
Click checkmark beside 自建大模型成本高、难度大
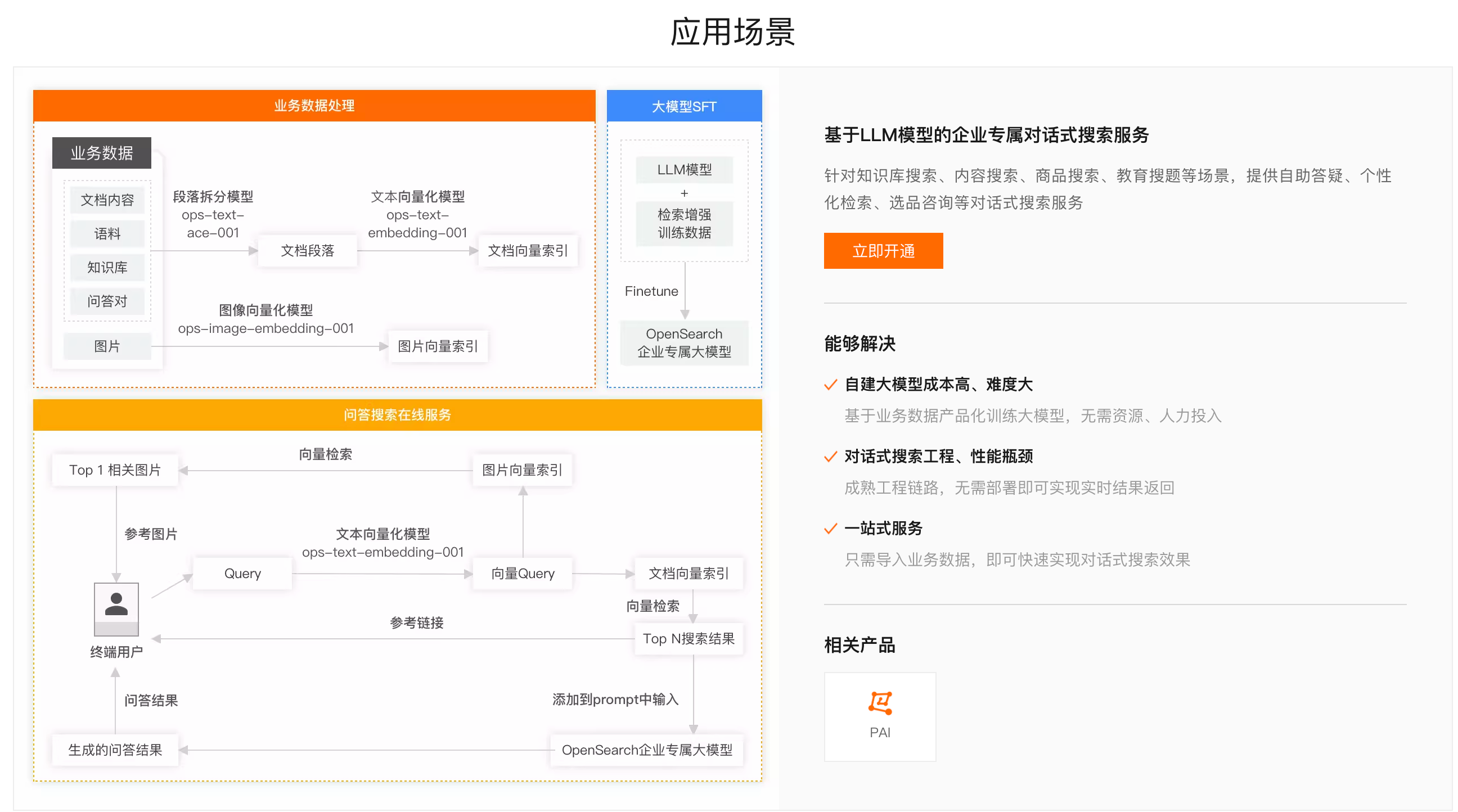tap(830, 385)
